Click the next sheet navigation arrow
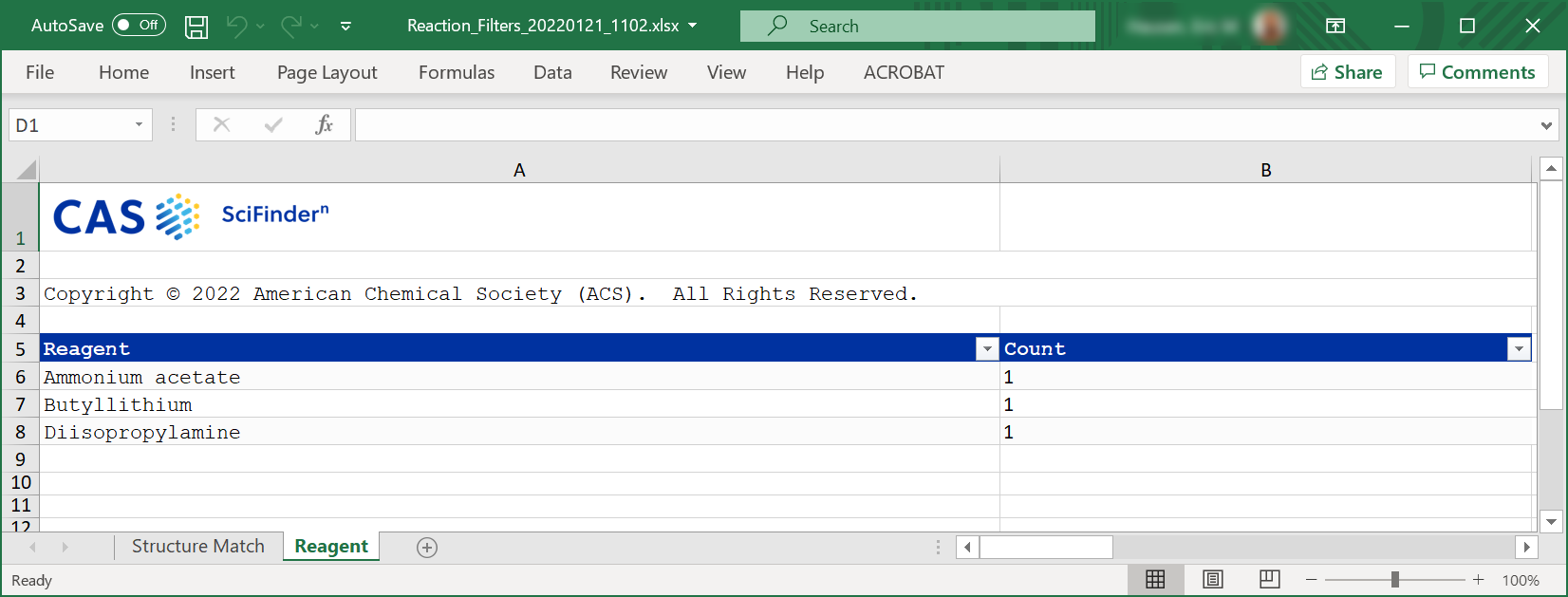Viewport: 1568px width, 597px height. point(65,547)
